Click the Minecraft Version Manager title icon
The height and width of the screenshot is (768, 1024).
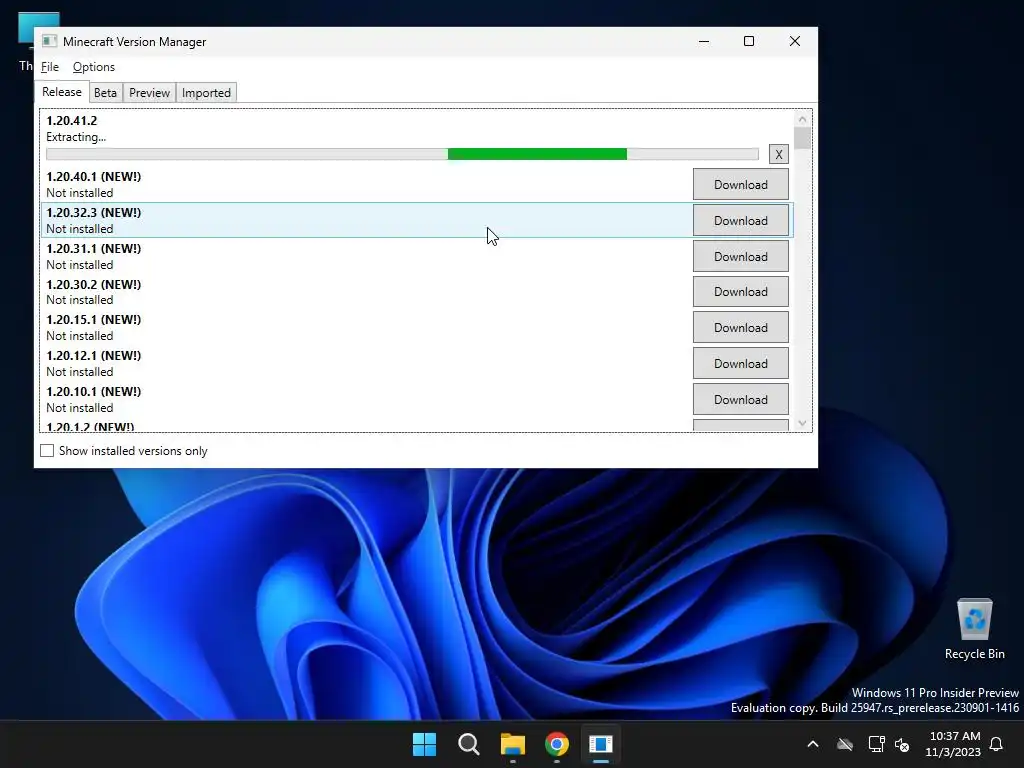tap(50, 41)
